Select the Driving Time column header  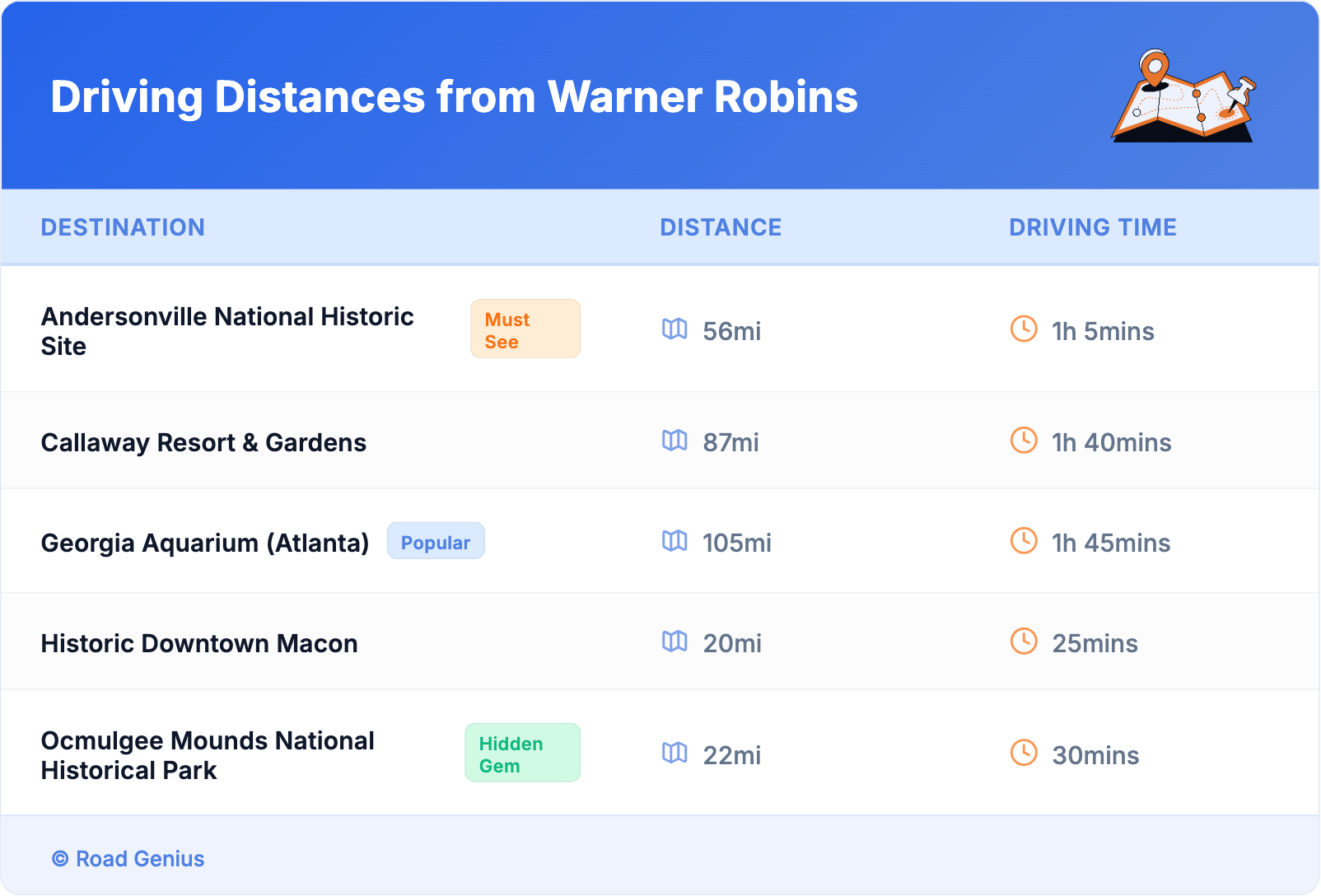click(x=1093, y=227)
